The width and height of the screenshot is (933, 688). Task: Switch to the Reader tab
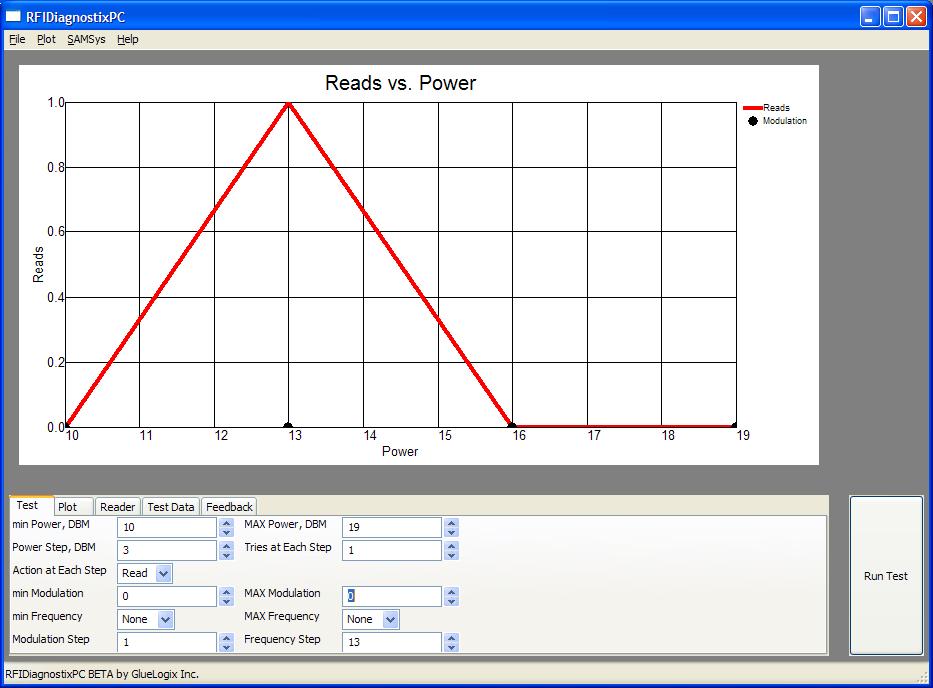pyautogui.click(x=117, y=506)
